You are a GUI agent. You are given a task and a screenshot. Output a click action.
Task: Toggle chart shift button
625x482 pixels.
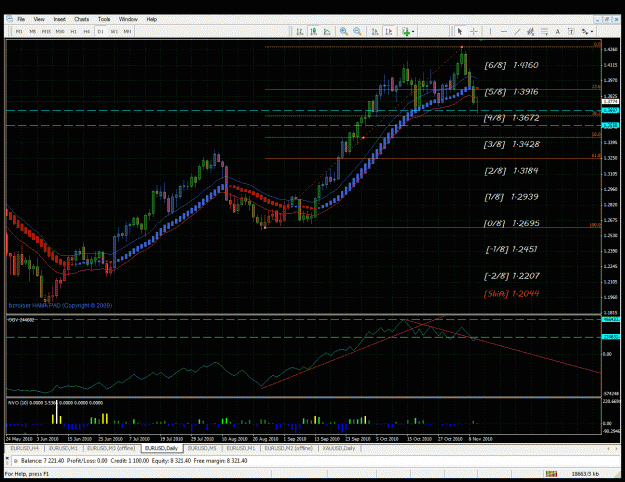(389, 31)
